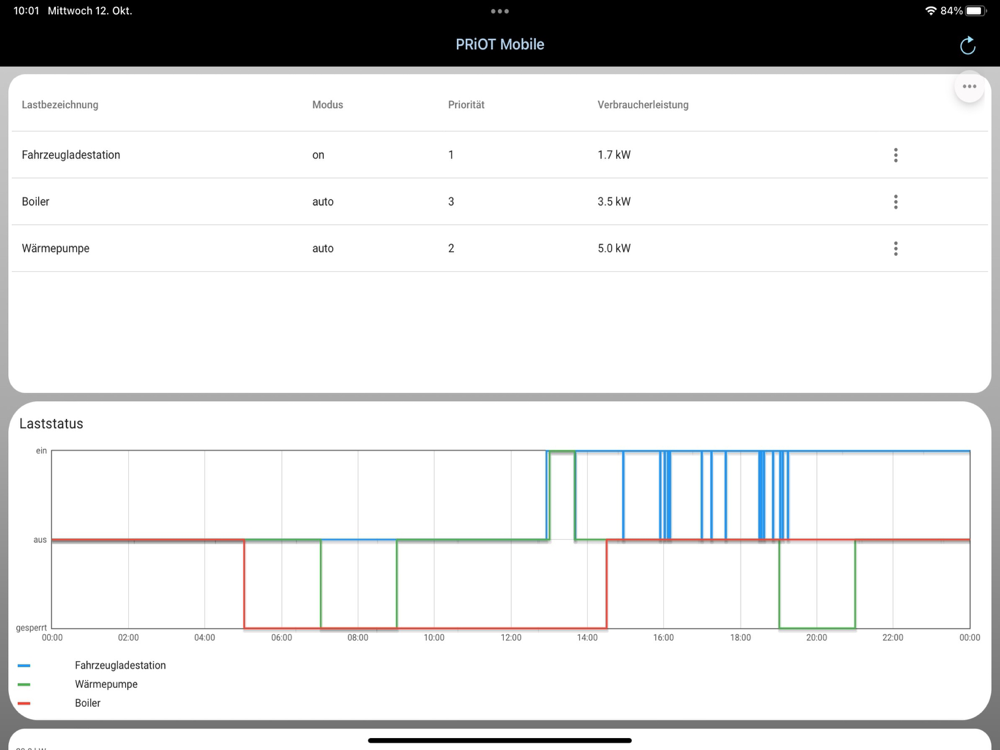Open the round three-dot card menu
The image size is (1000, 750).
click(x=969, y=87)
